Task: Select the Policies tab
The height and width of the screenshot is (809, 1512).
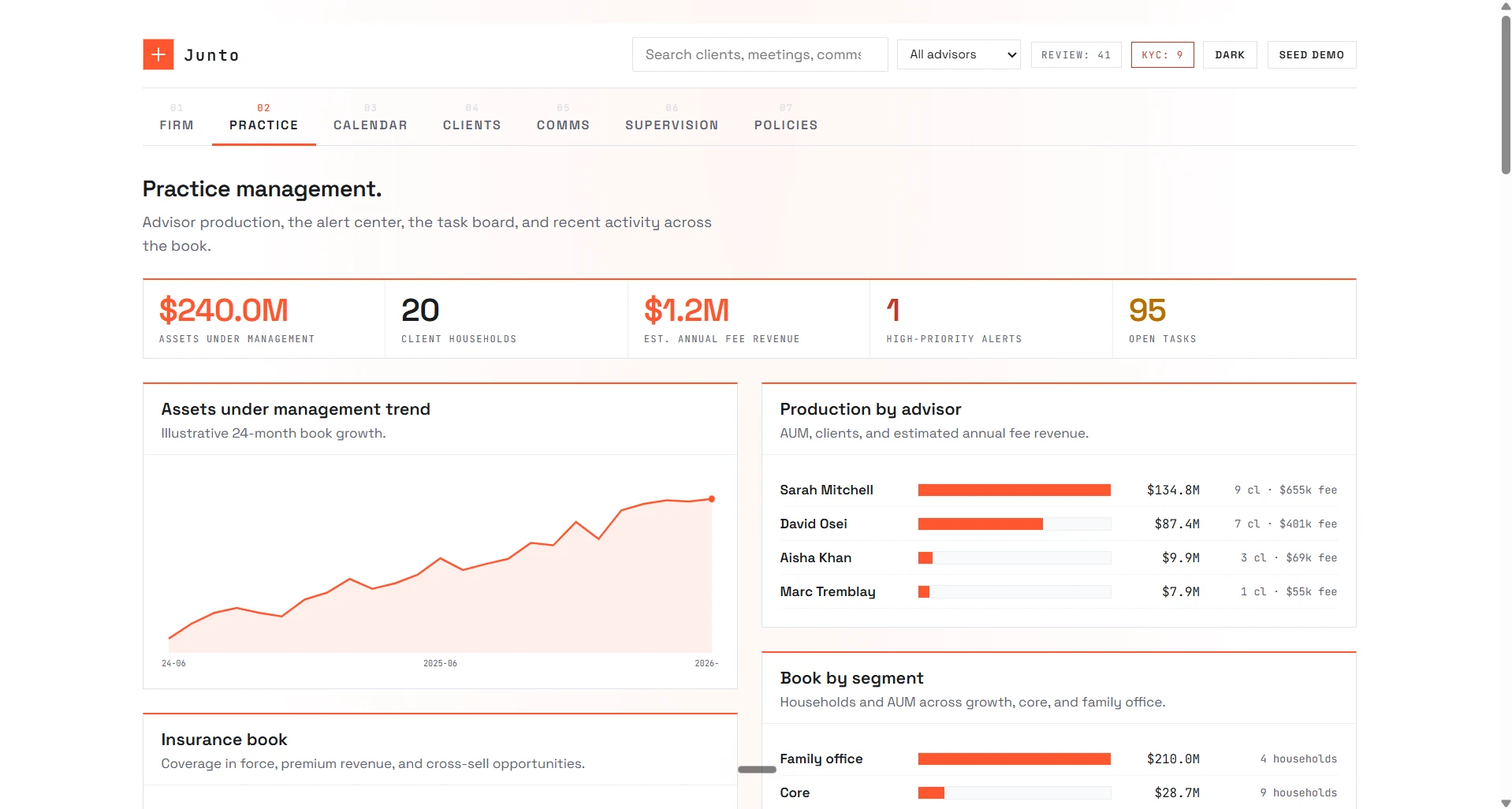Action: (786, 117)
